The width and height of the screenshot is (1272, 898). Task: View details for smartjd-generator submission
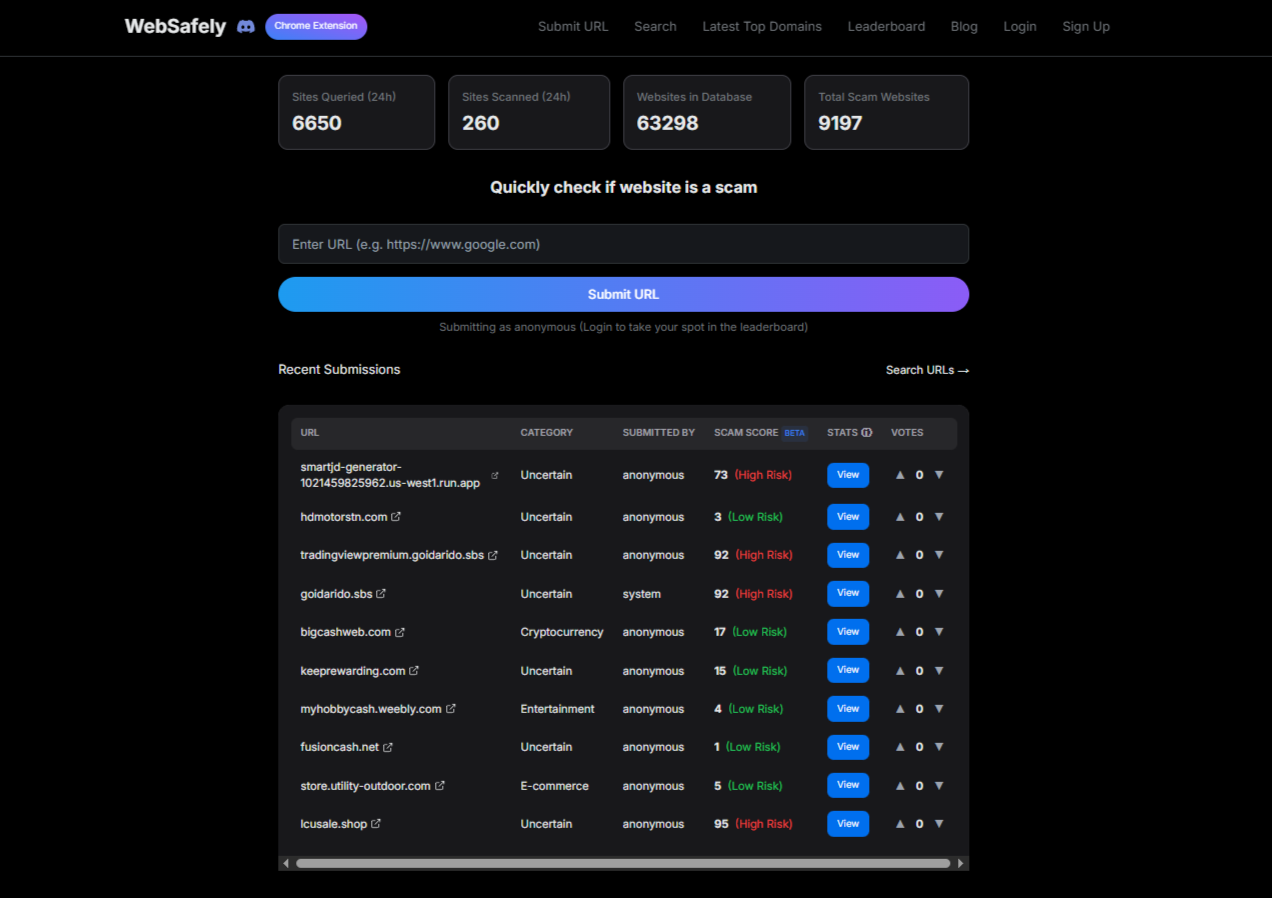click(x=847, y=475)
